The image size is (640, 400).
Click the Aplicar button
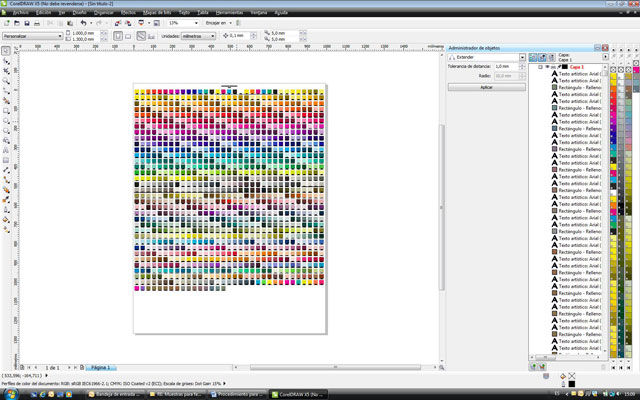[x=486, y=87]
